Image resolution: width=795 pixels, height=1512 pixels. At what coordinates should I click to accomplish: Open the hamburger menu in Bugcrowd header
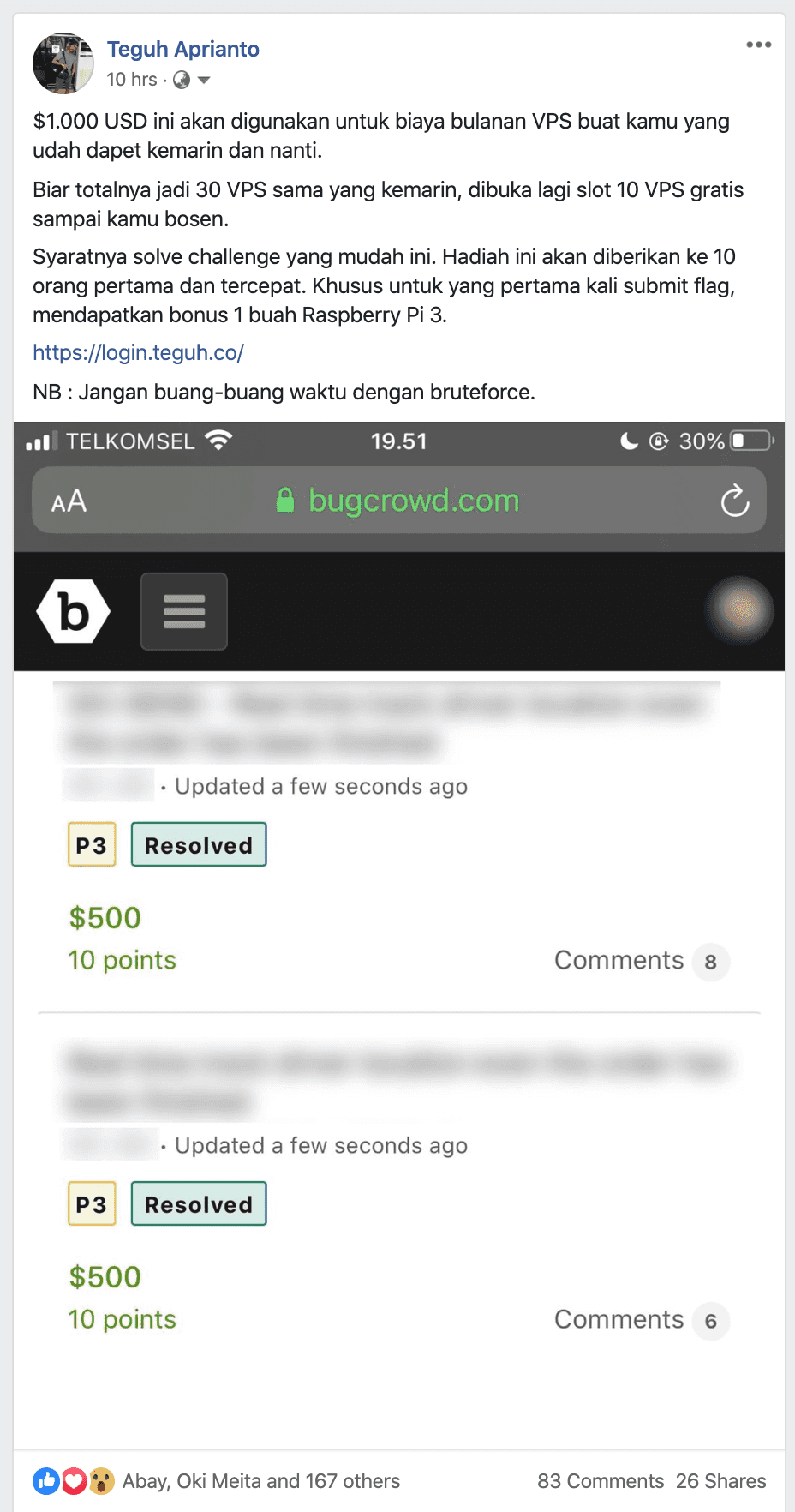click(184, 611)
